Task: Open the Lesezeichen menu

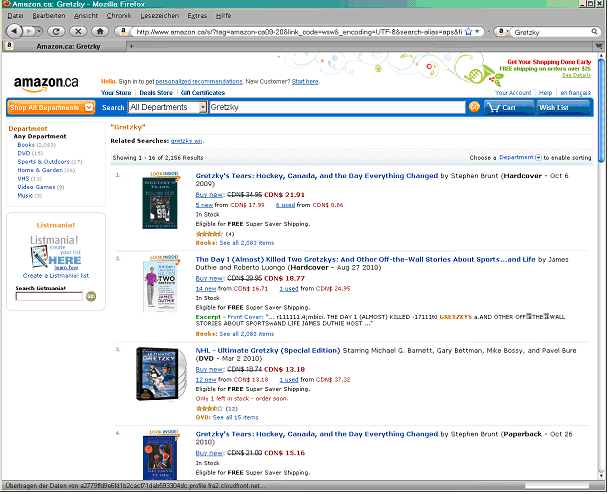Action: (x=160, y=16)
